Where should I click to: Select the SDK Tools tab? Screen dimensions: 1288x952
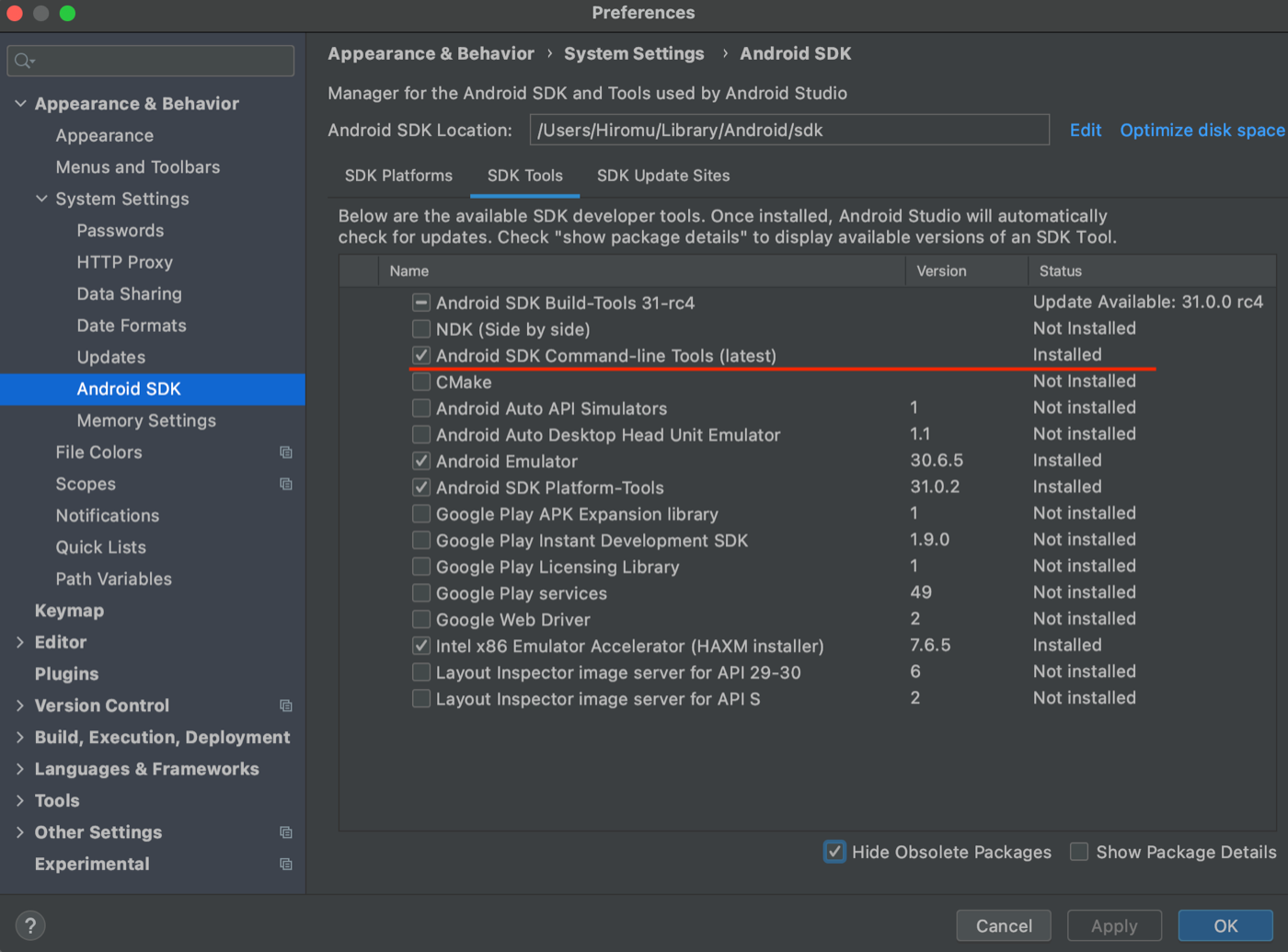click(x=525, y=176)
